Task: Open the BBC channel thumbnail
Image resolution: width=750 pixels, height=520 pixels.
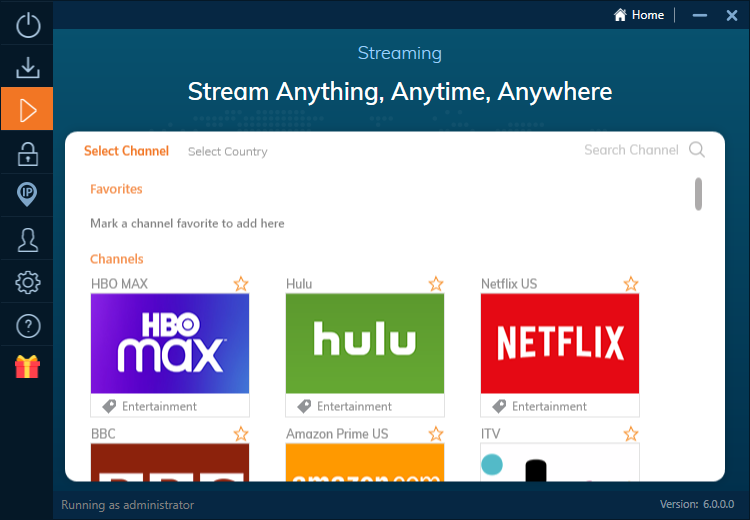Action: click(x=170, y=462)
